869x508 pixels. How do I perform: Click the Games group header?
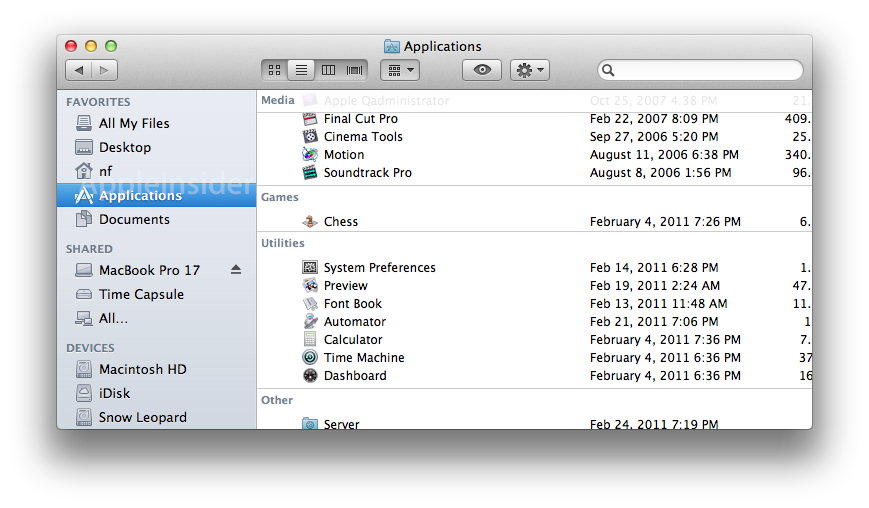pos(280,197)
